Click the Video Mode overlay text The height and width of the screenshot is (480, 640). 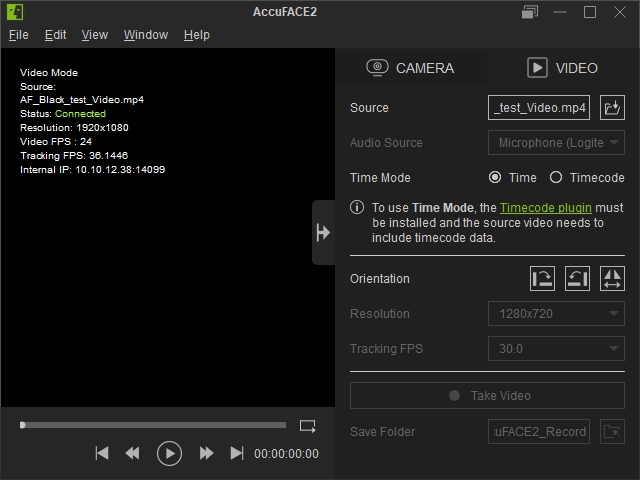[49, 73]
